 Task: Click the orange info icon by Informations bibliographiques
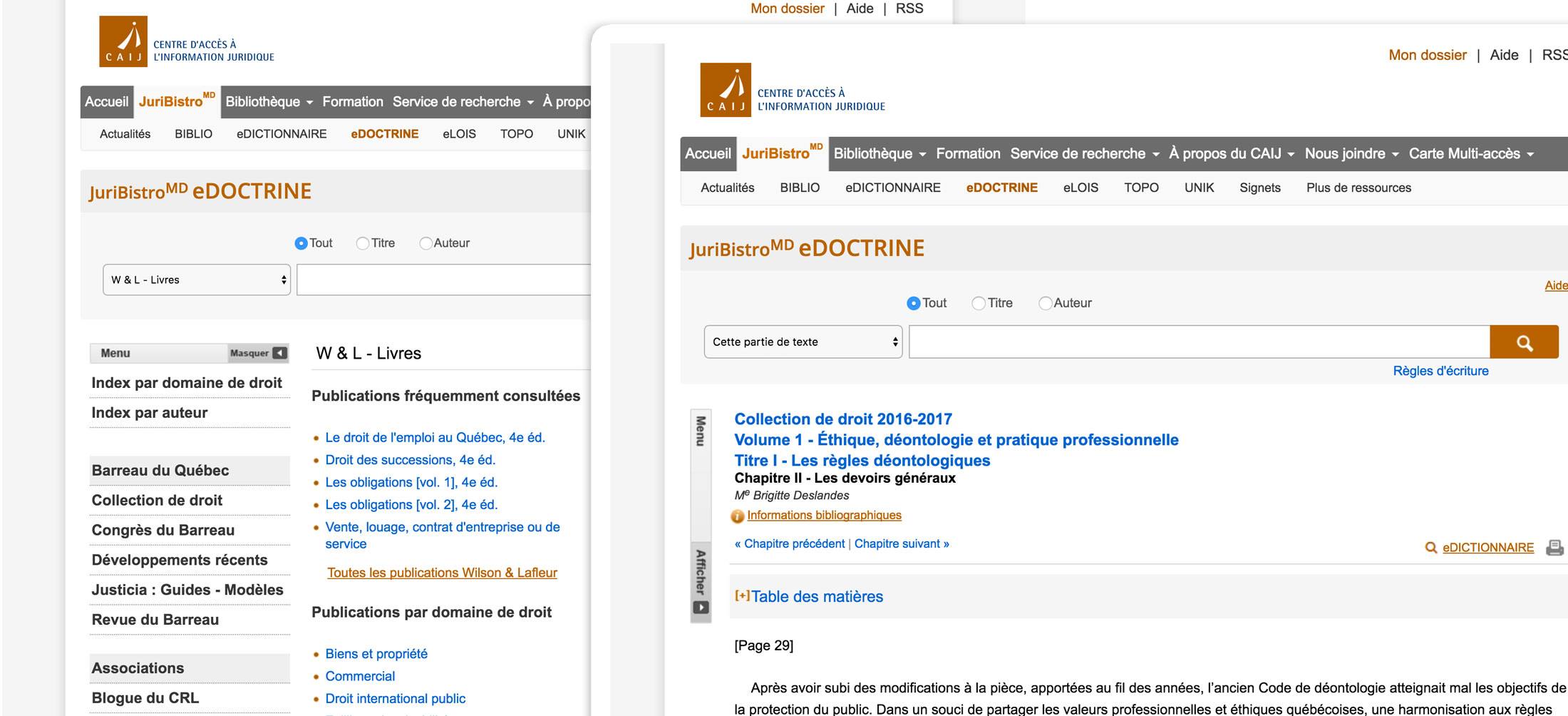pyautogui.click(x=738, y=516)
